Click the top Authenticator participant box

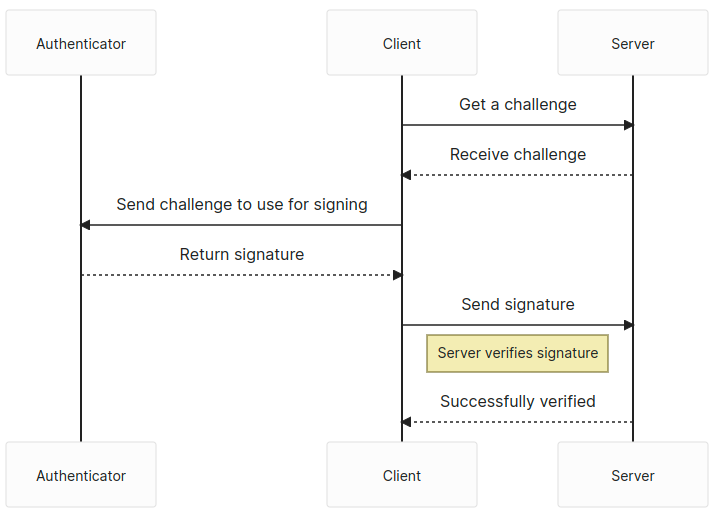coord(81,43)
